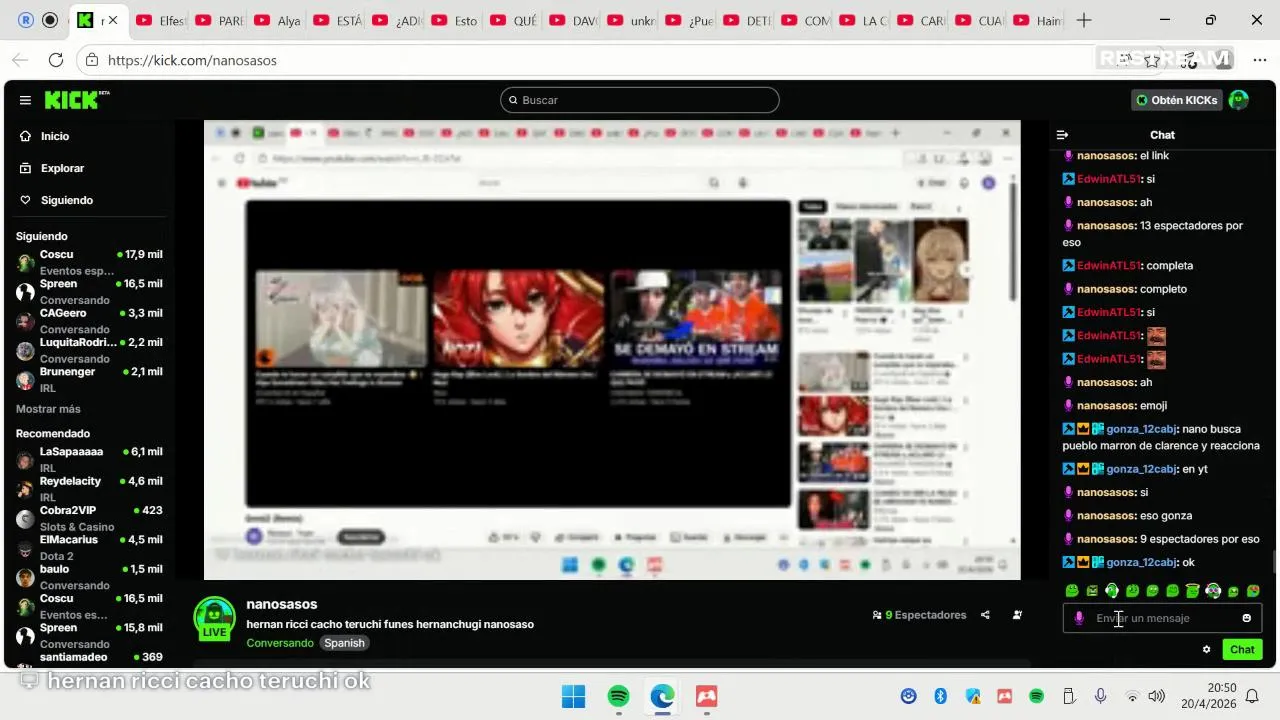Open the Windows Start menu

[574, 696]
